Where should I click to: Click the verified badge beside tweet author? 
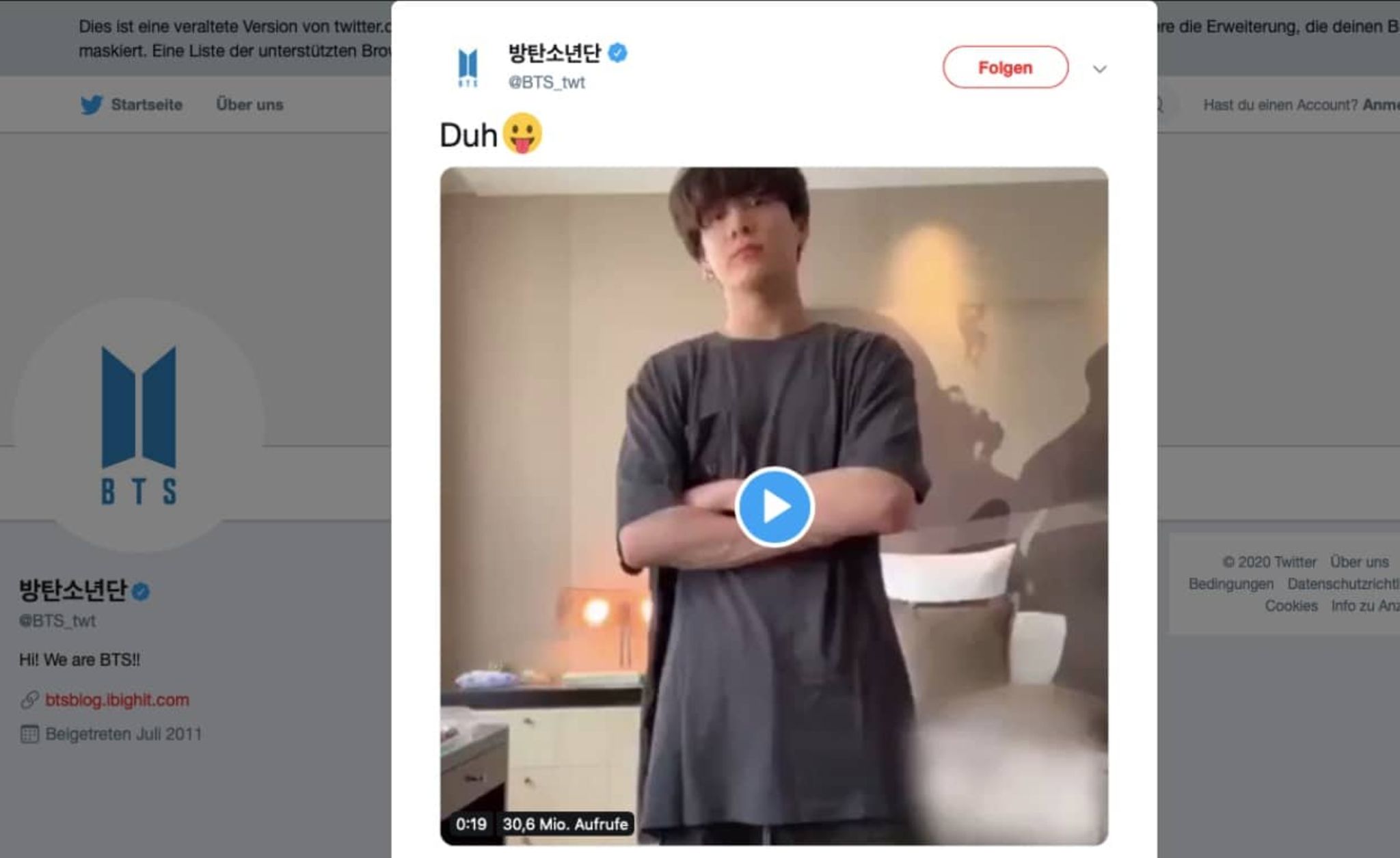[617, 53]
